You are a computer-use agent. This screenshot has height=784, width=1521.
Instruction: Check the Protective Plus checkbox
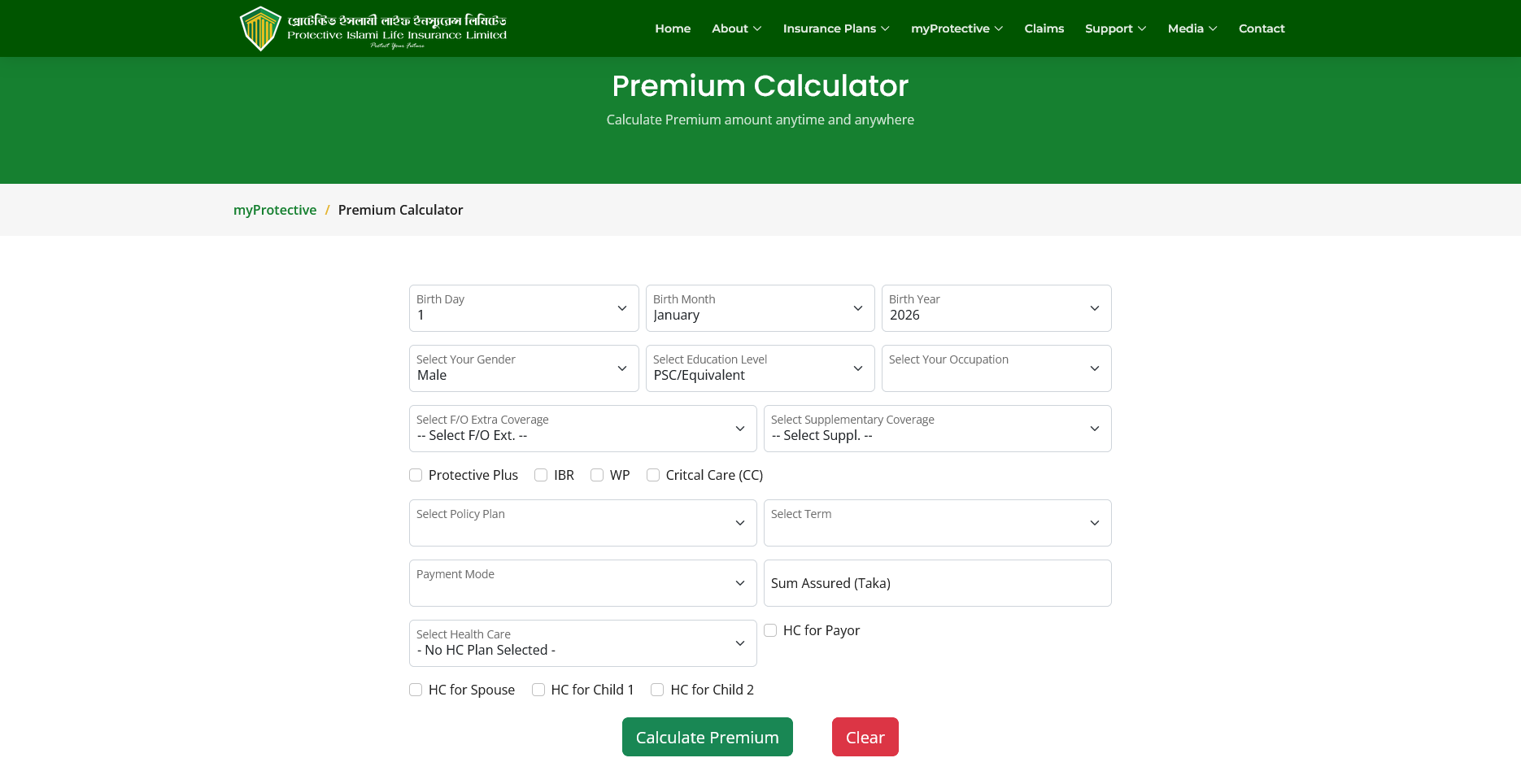coord(416,475)
